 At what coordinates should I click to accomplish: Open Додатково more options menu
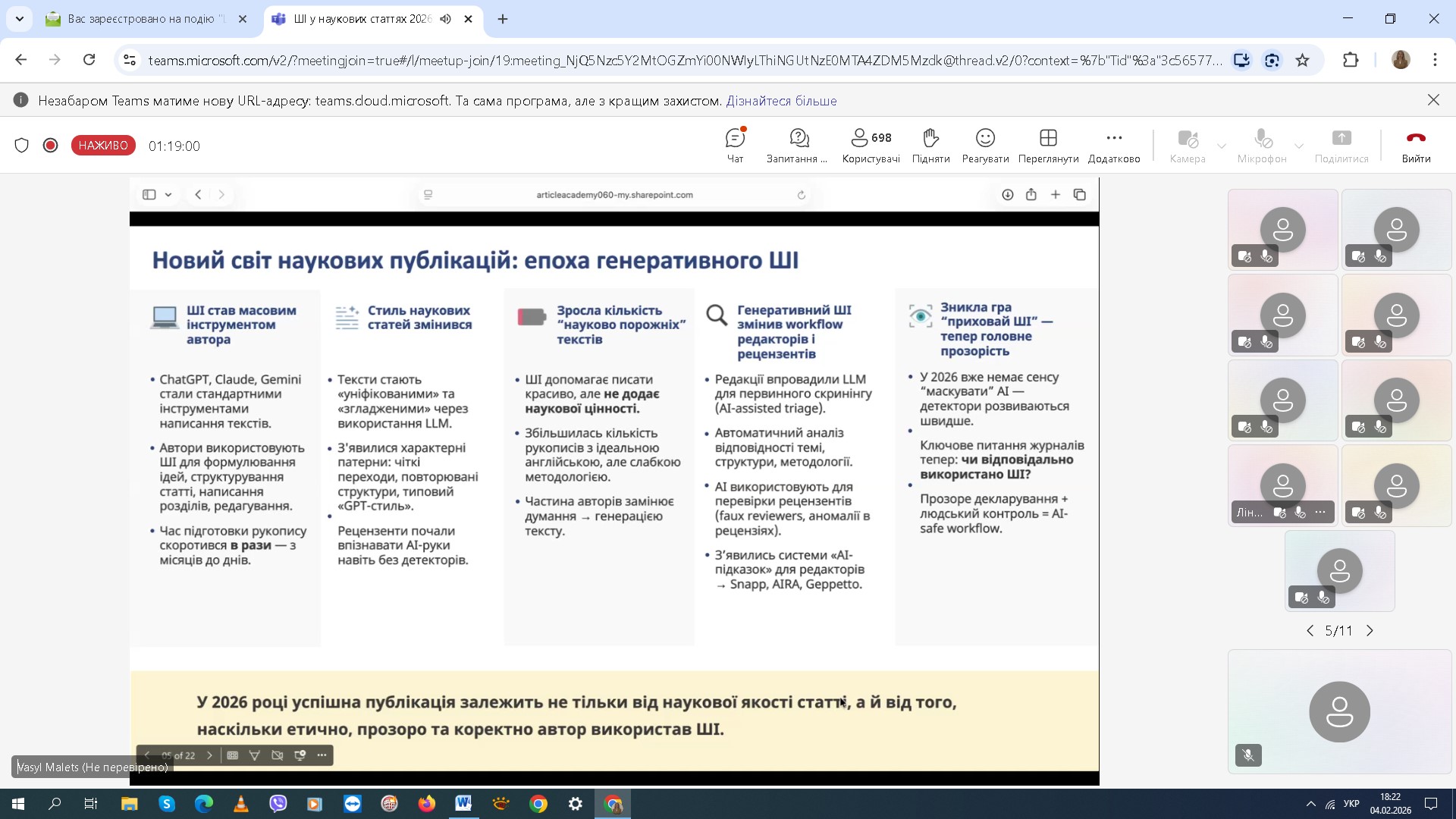tap(1113, 139)
